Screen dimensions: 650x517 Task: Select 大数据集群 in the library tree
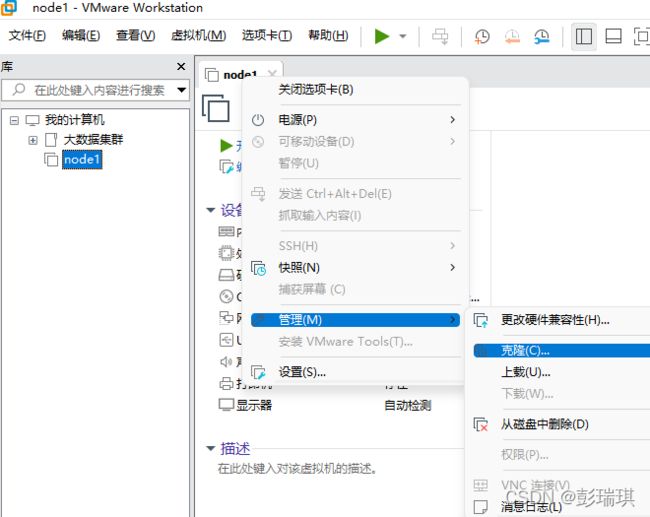click(x=93, y=140)
